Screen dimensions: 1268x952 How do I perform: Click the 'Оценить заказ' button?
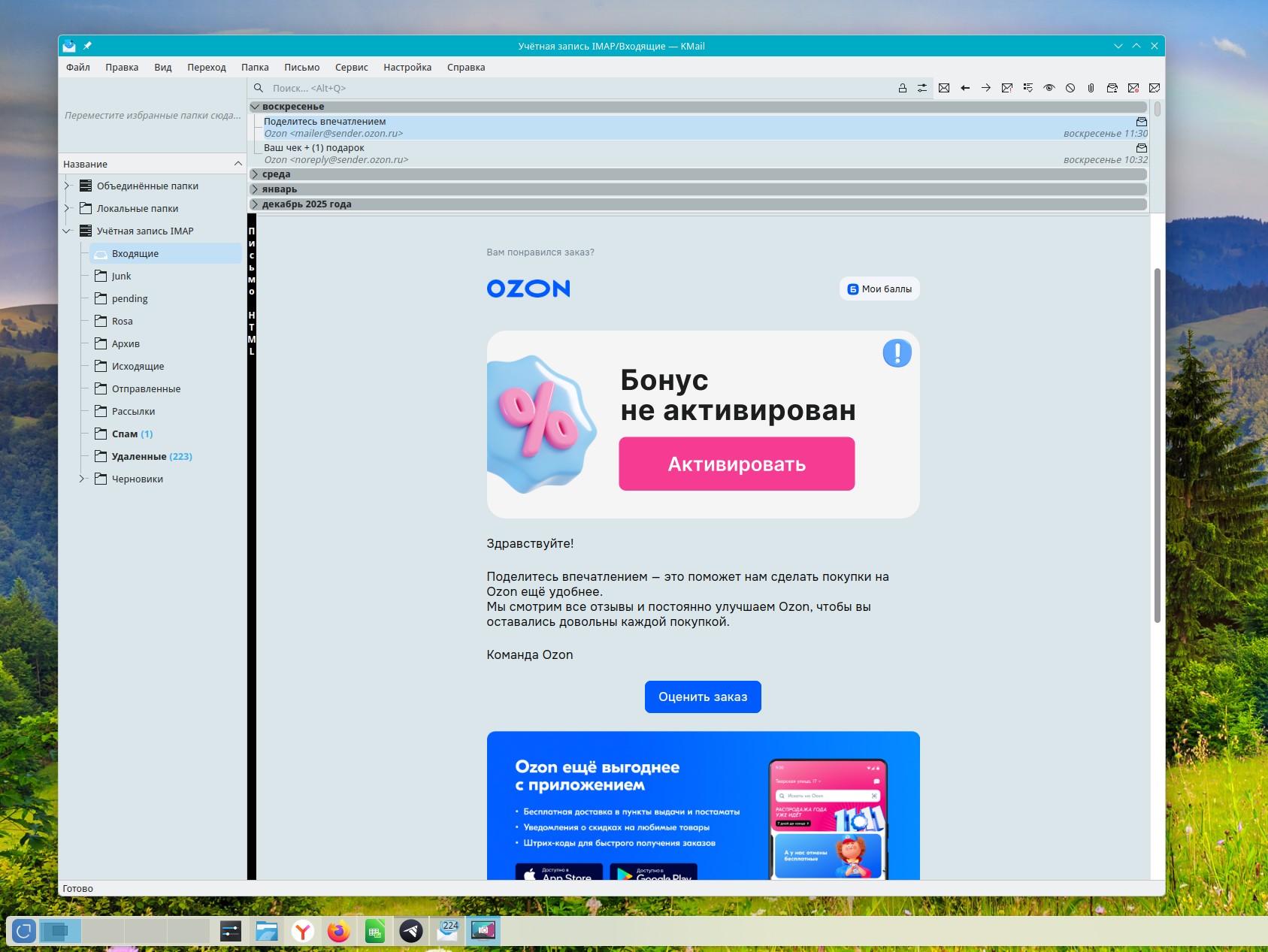click(x=703, y=697)
